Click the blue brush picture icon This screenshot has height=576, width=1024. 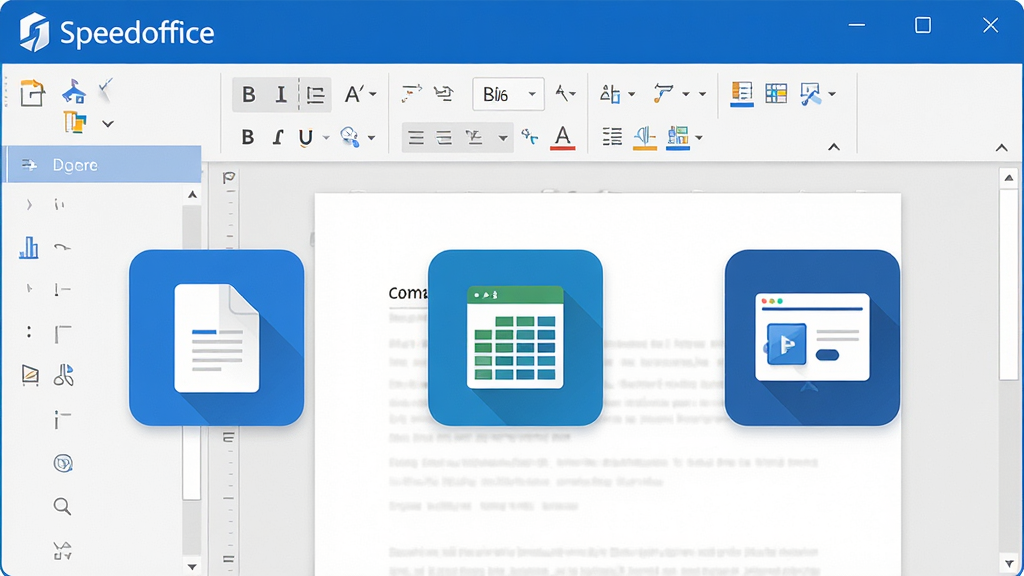(x=810, y=94)
